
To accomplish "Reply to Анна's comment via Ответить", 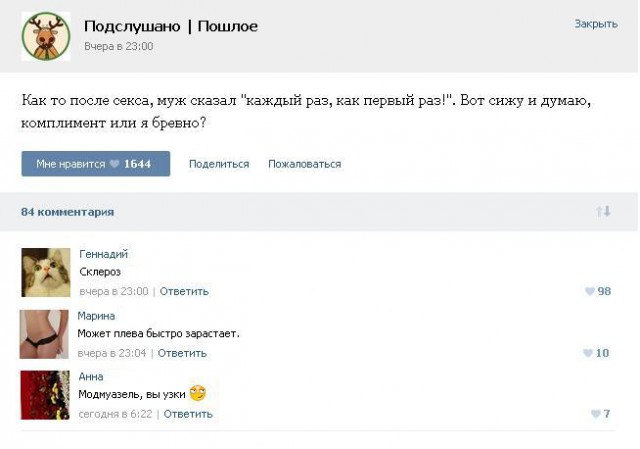I will click(x=188, y=414).
